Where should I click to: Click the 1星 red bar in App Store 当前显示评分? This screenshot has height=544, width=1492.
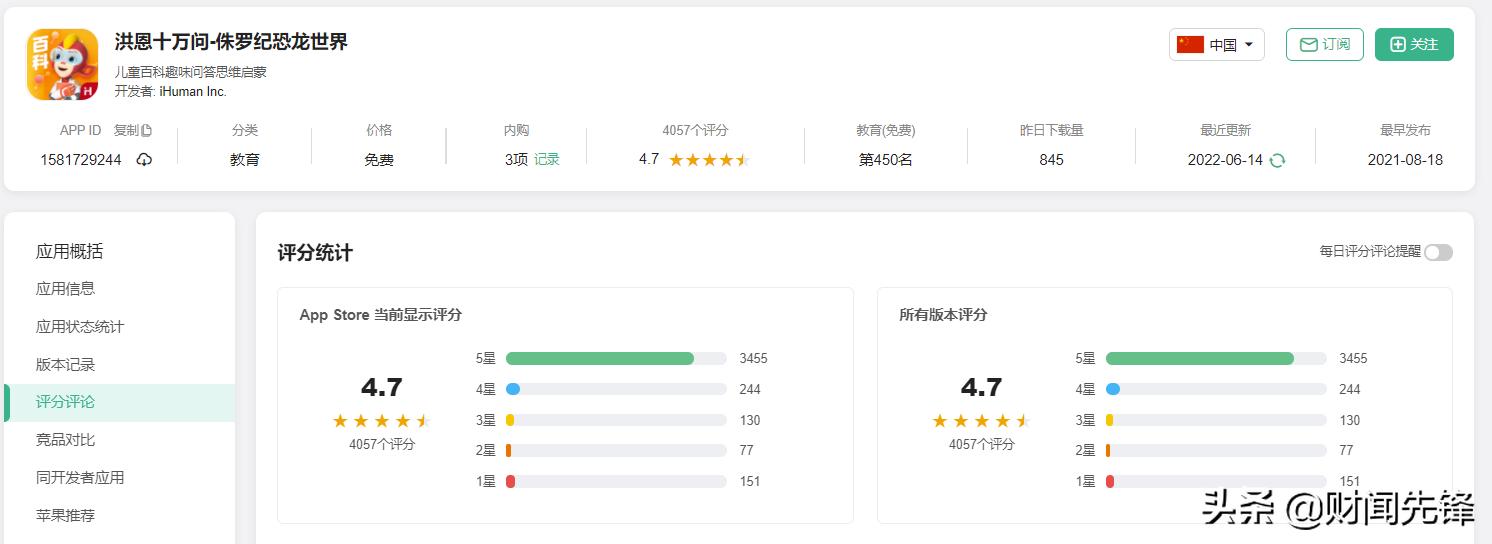[x=510, y=481]
